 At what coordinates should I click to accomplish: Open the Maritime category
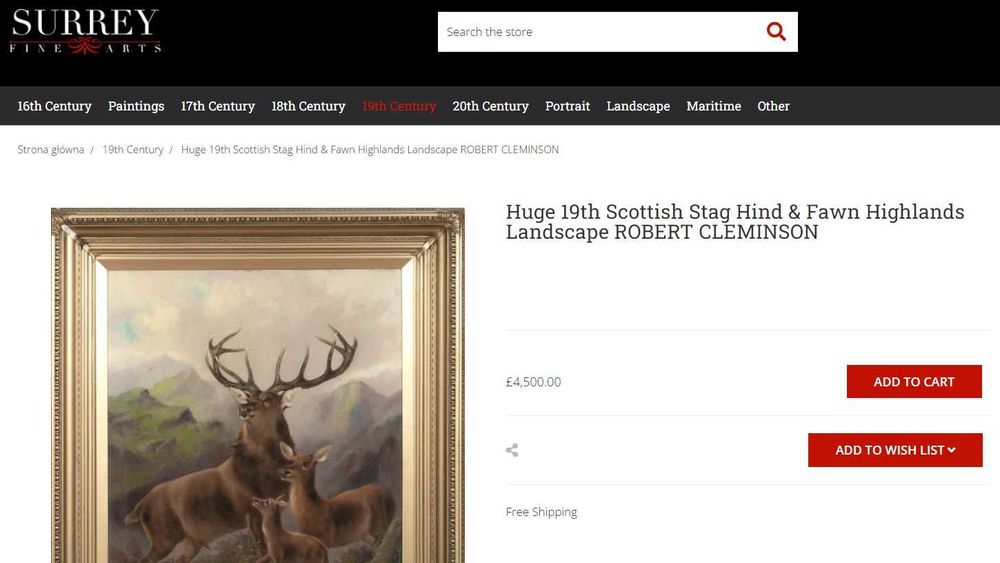click(x=714, y=106)
